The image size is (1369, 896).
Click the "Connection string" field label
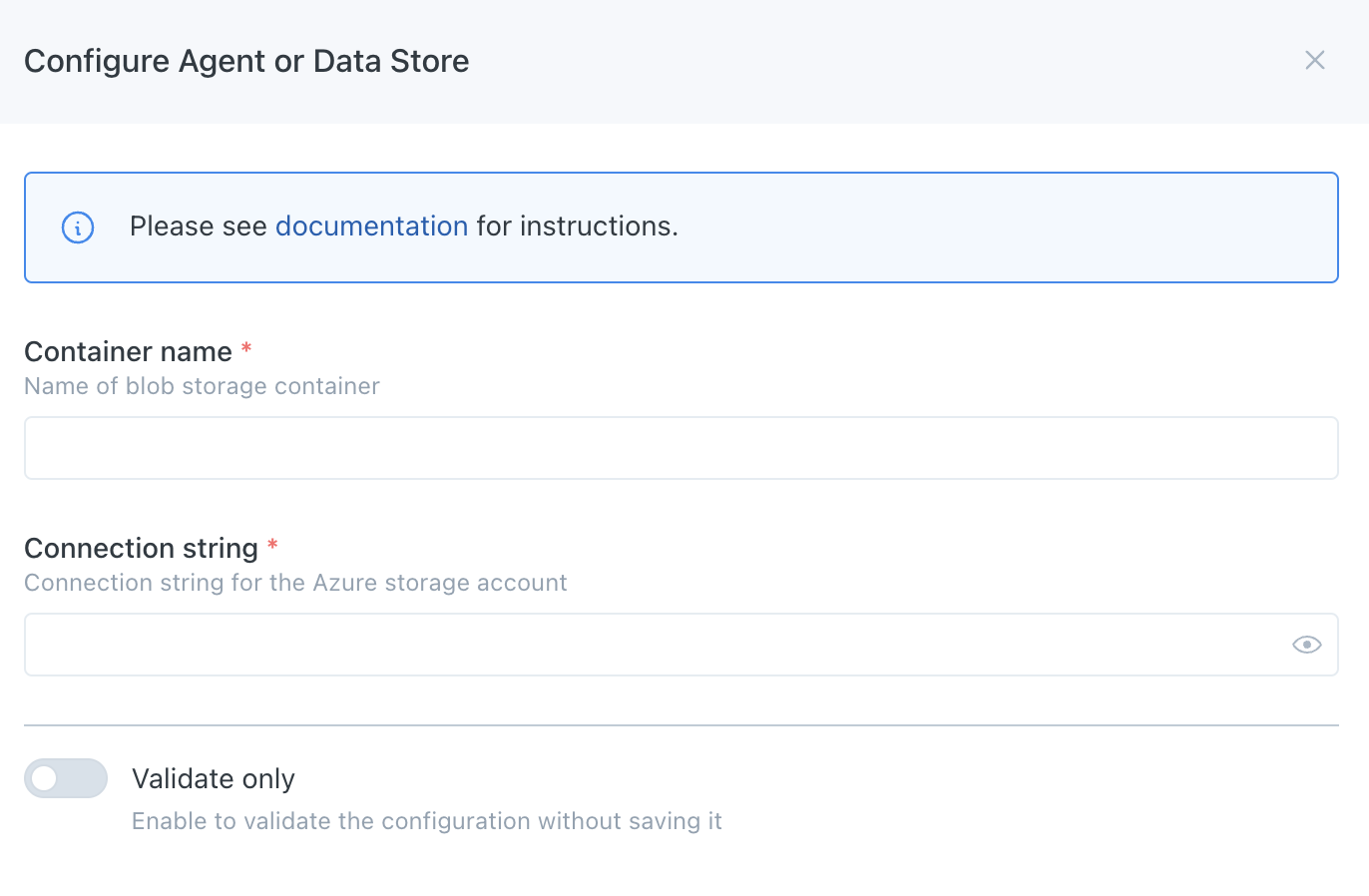pyautogui.click(x=141, y=549)
